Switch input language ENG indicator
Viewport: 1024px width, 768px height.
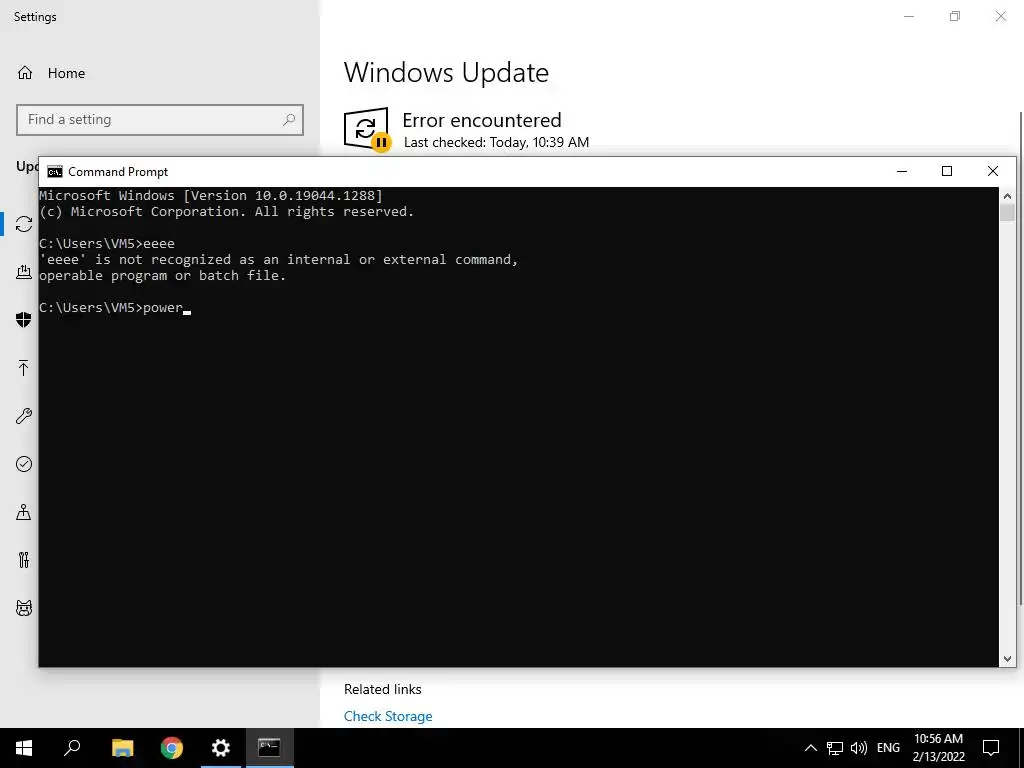(x=888, y=748)
